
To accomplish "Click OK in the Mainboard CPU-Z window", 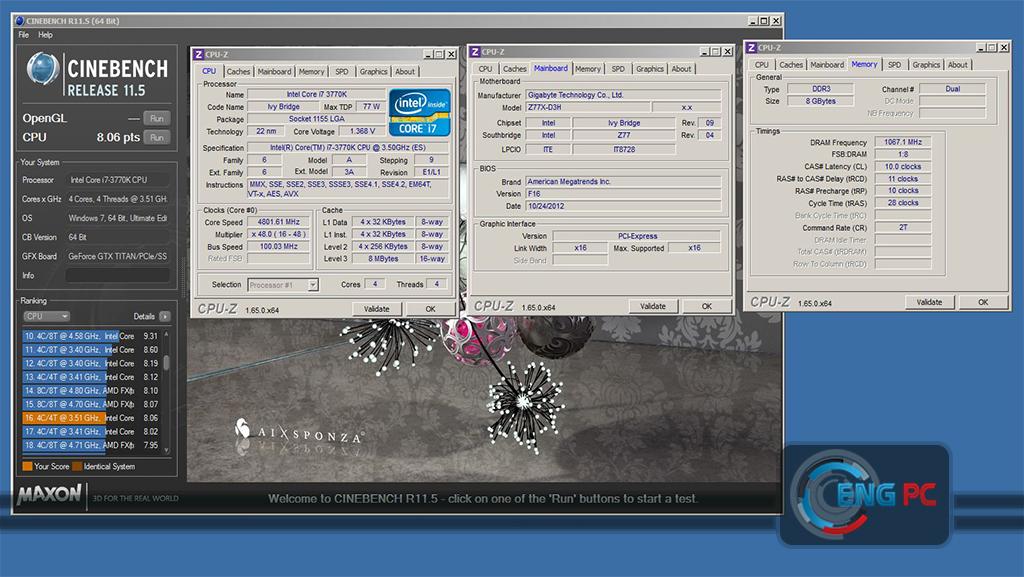I will [x=707, y=306].
